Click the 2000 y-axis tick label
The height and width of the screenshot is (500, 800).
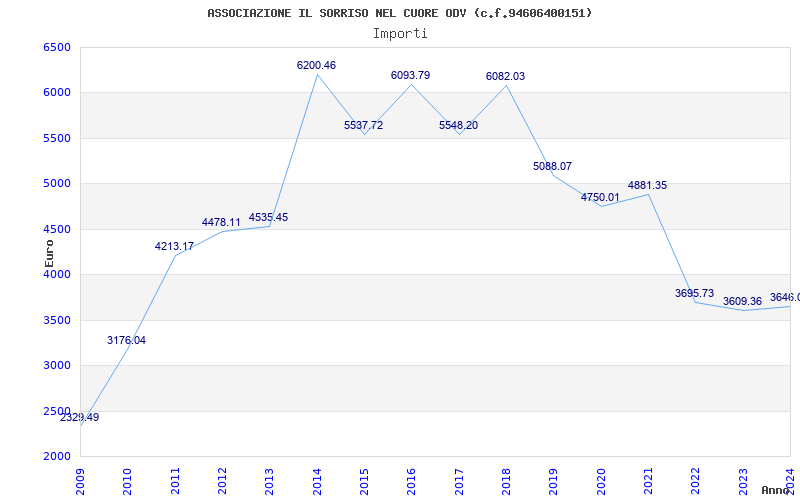57,457
